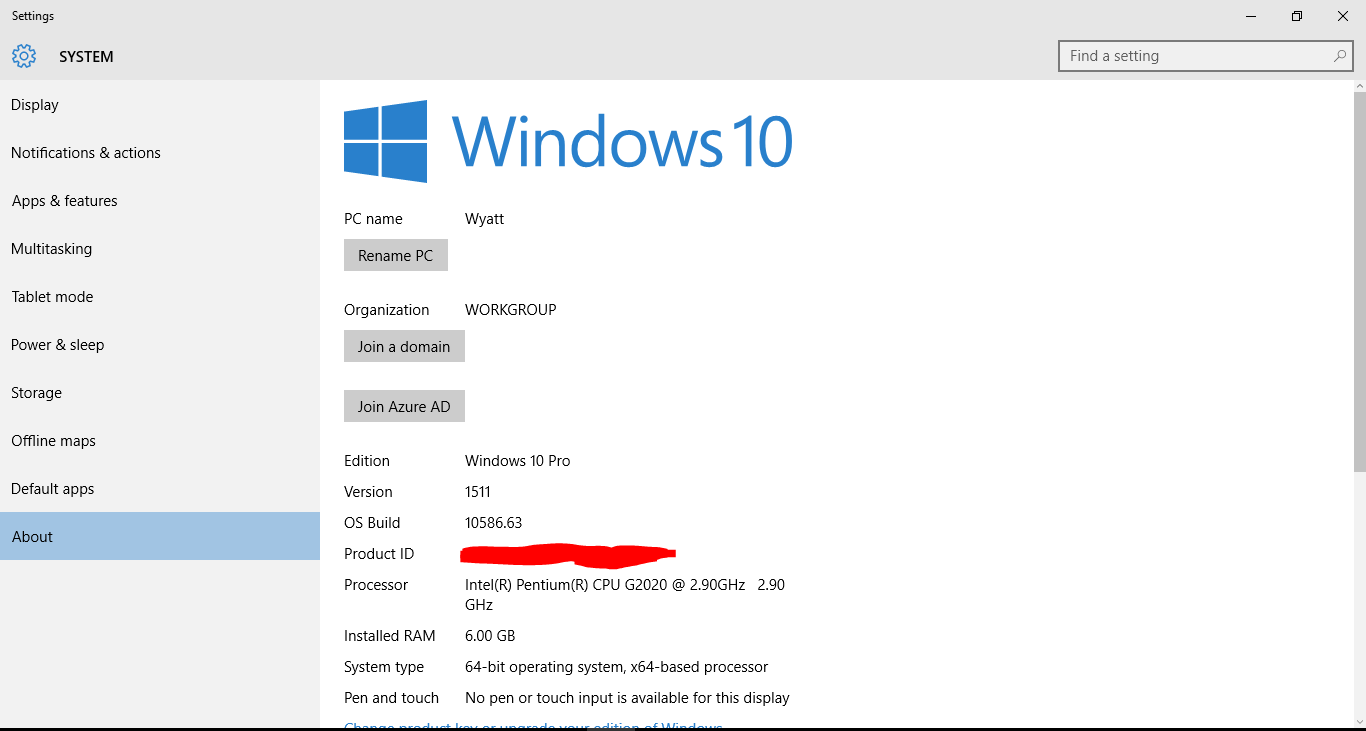The height and width of the screenshot is (731, 1366).
Task: Open Apps & features
Action: click(x=160, y=201)
